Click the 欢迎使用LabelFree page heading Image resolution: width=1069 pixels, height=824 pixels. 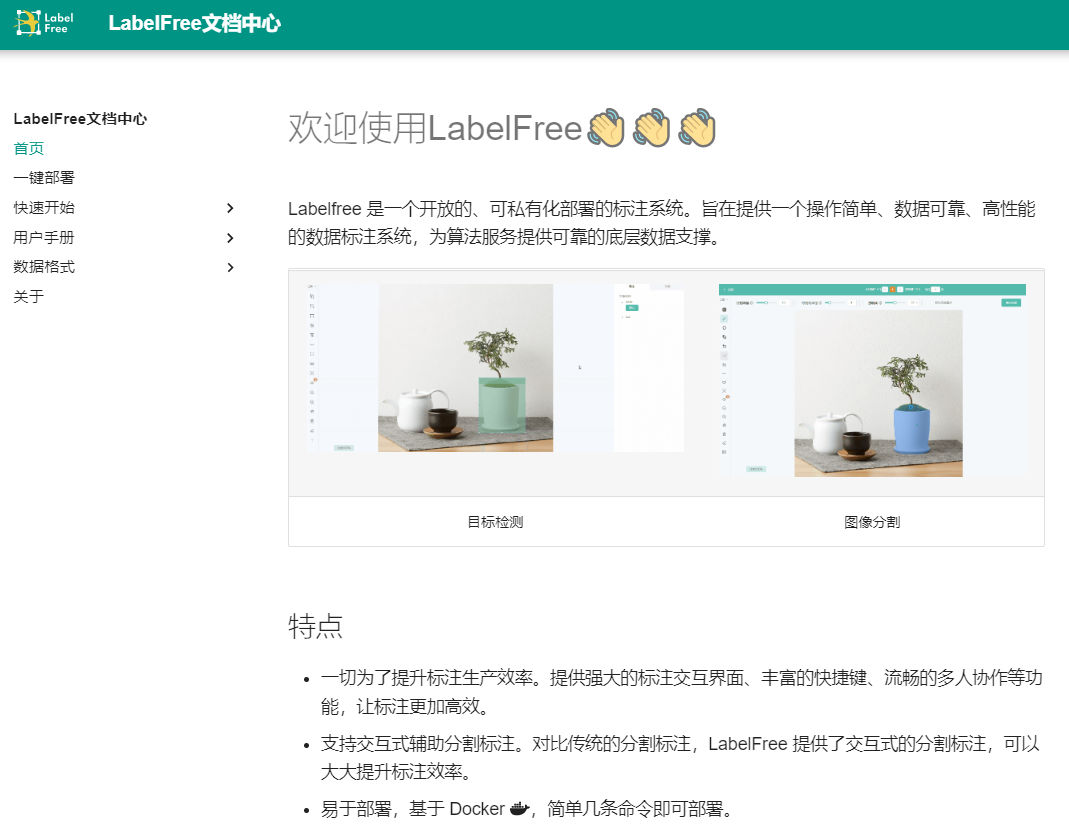(502, 128)
